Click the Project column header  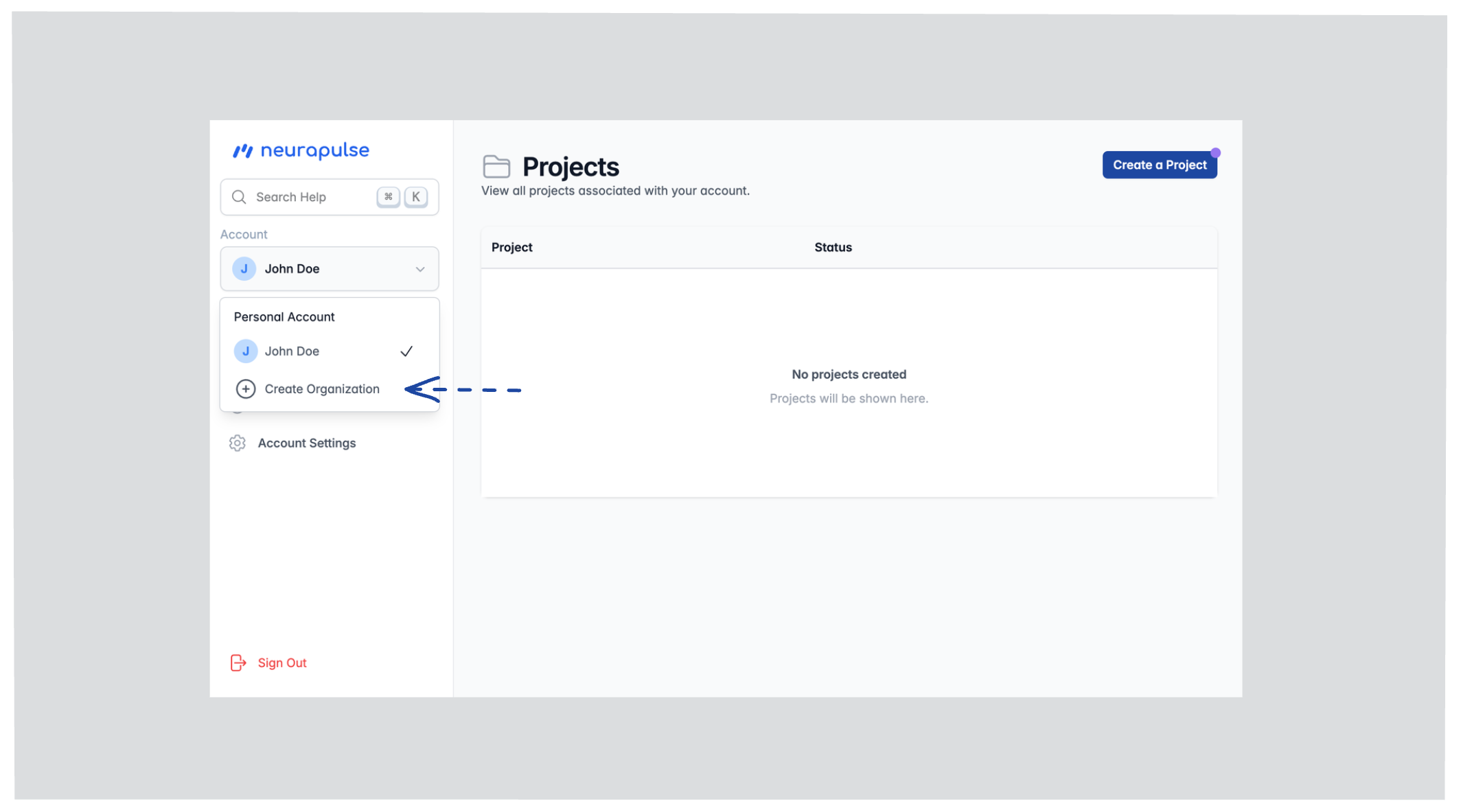click(511, 248)
